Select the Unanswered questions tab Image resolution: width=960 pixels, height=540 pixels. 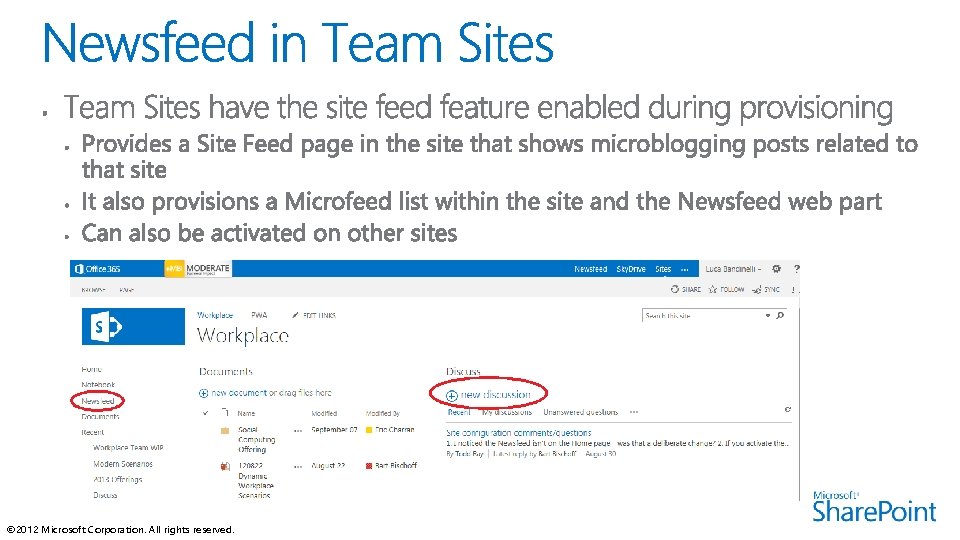pos(580,412)
